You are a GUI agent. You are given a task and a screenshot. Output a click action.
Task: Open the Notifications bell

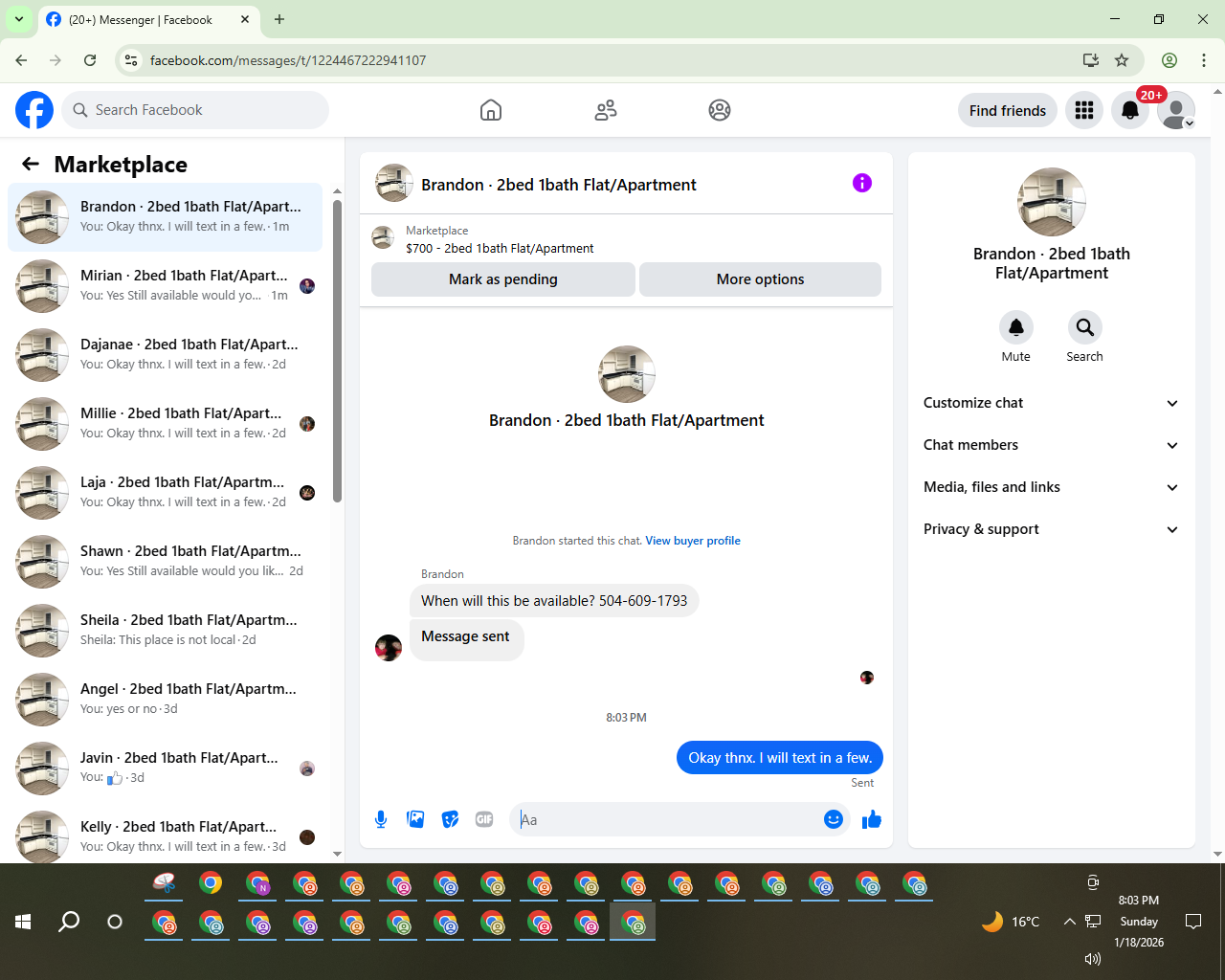tap(1130, 110)
